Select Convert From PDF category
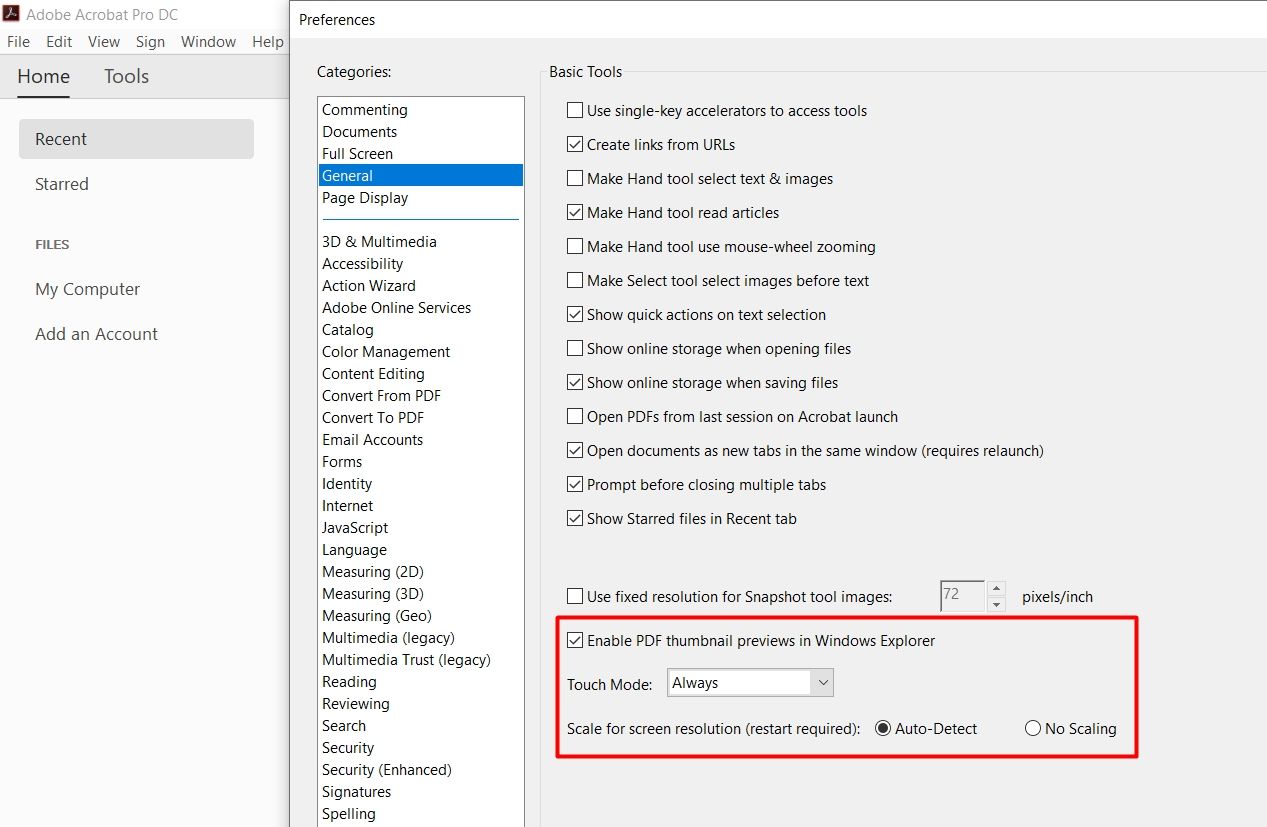The height and width of the screenshot is (827, 1267). click(x=421, y=396)
